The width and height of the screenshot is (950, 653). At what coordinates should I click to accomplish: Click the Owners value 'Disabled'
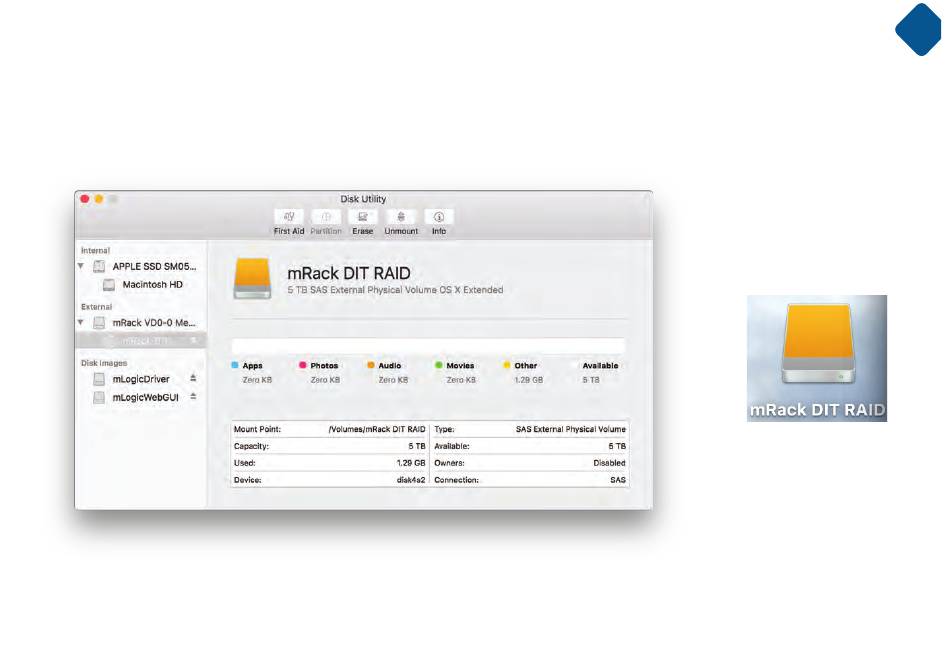tap(610, 463)
